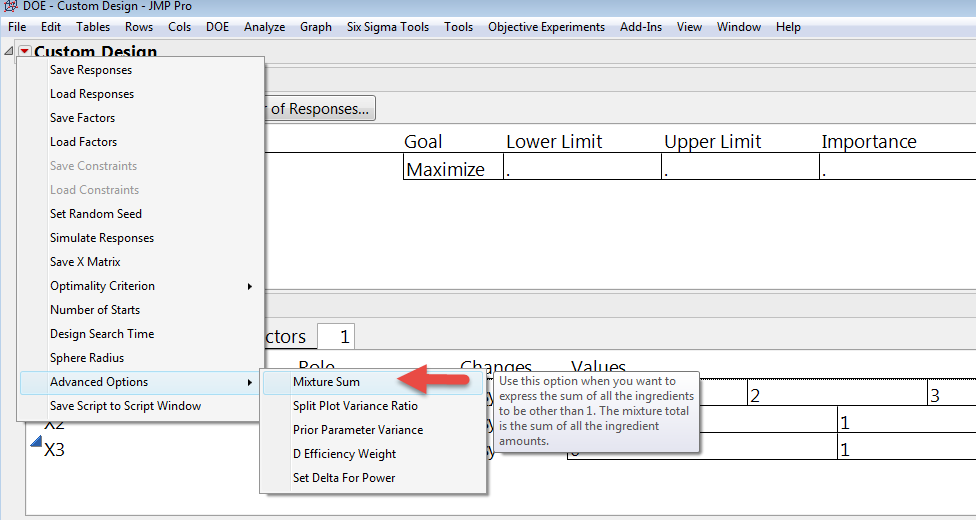Click the Number of Responses button
The width and height of the screenshot is (976, 520).
[x=320, y=108]
